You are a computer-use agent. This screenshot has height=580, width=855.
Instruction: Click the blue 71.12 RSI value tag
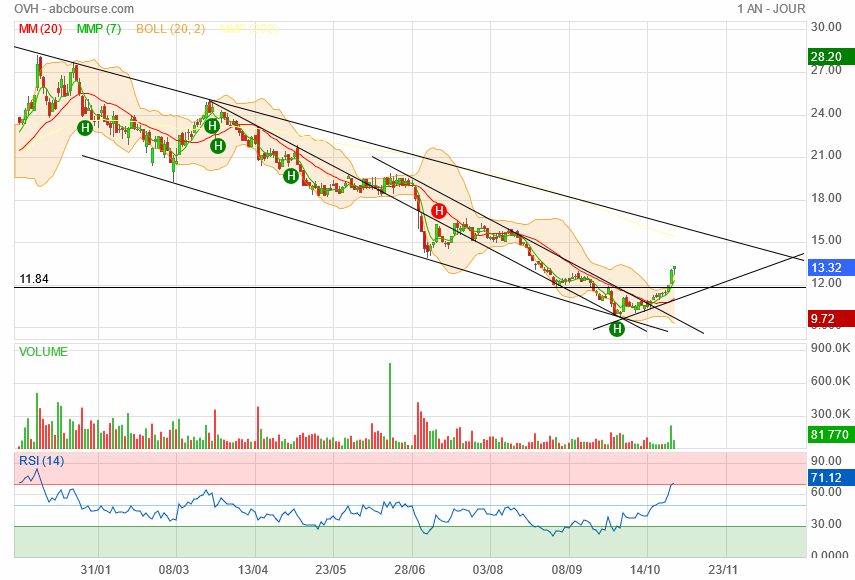[x=831, y=478]
